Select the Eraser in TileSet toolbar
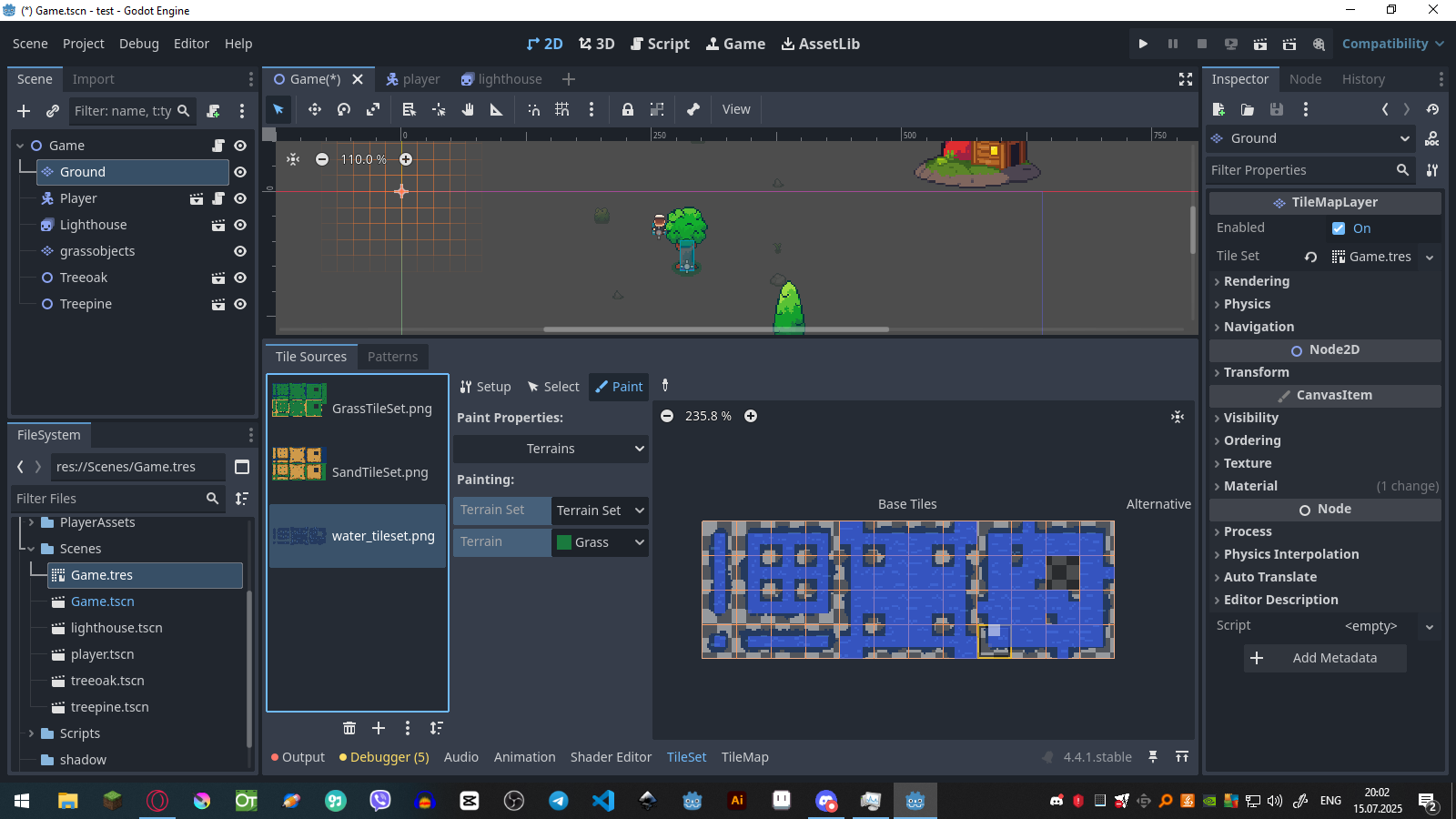 [x=665, y=386]
